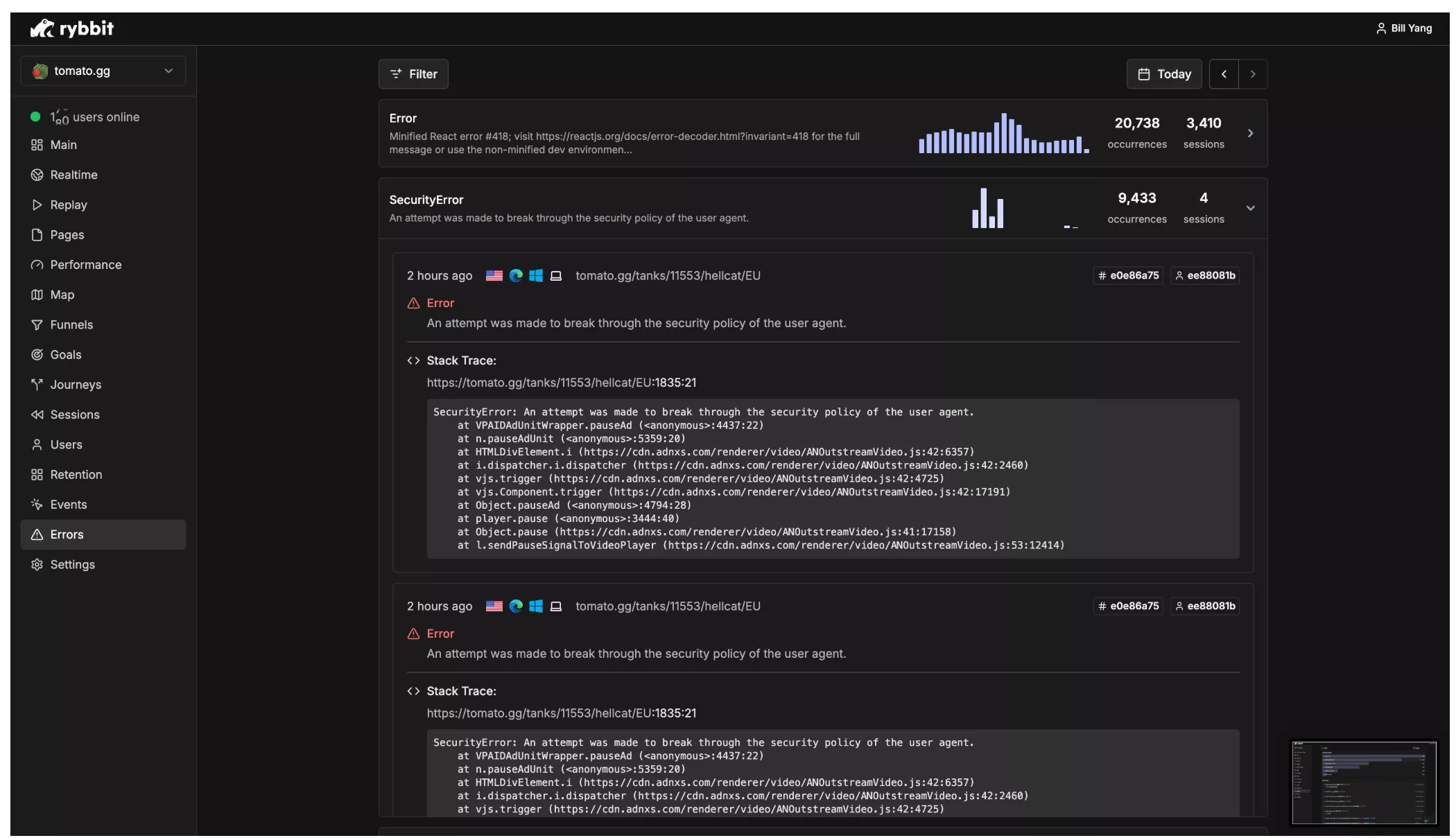1456x838 pixels.
Task: Go to previous date period arrow
Action: [1224, 74]
